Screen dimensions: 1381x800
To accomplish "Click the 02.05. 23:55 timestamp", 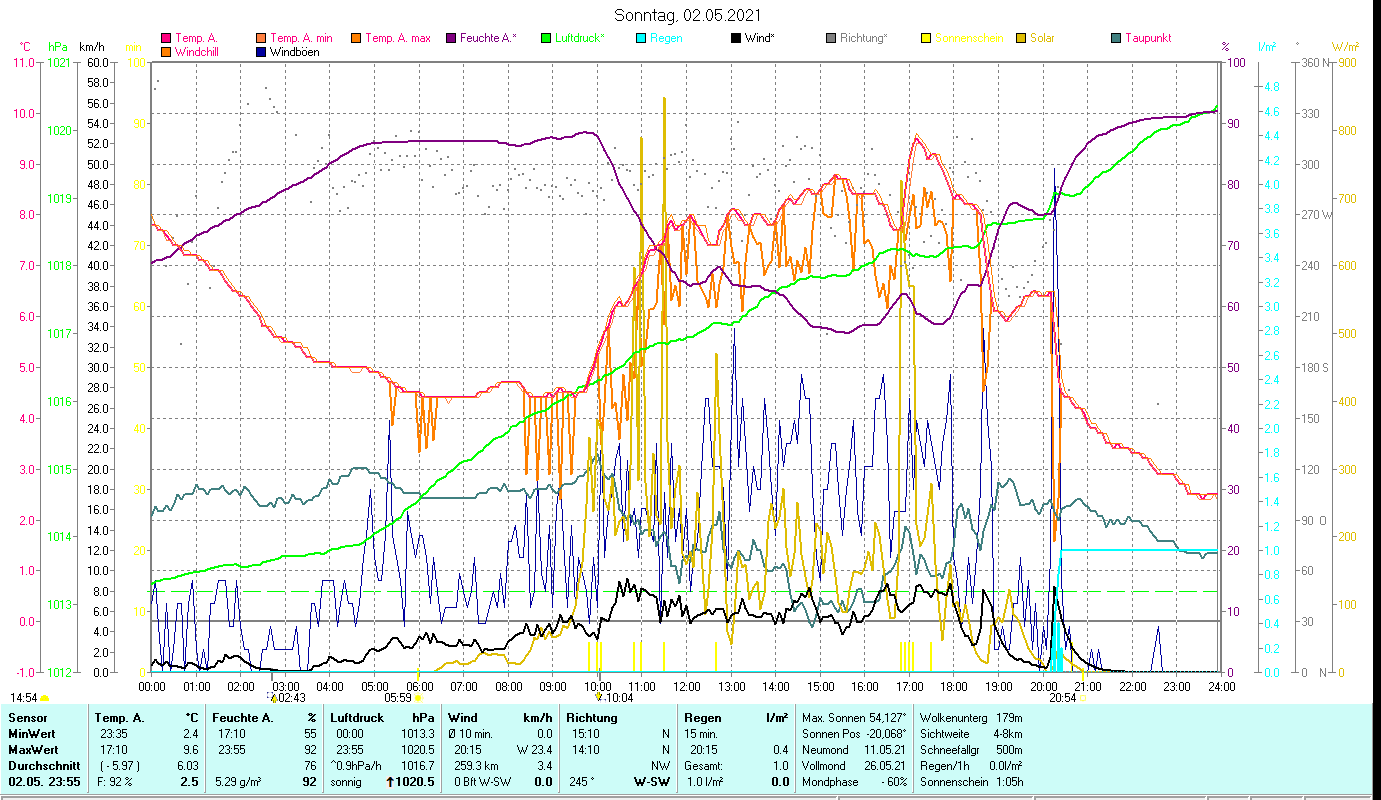I will [44, 782].
